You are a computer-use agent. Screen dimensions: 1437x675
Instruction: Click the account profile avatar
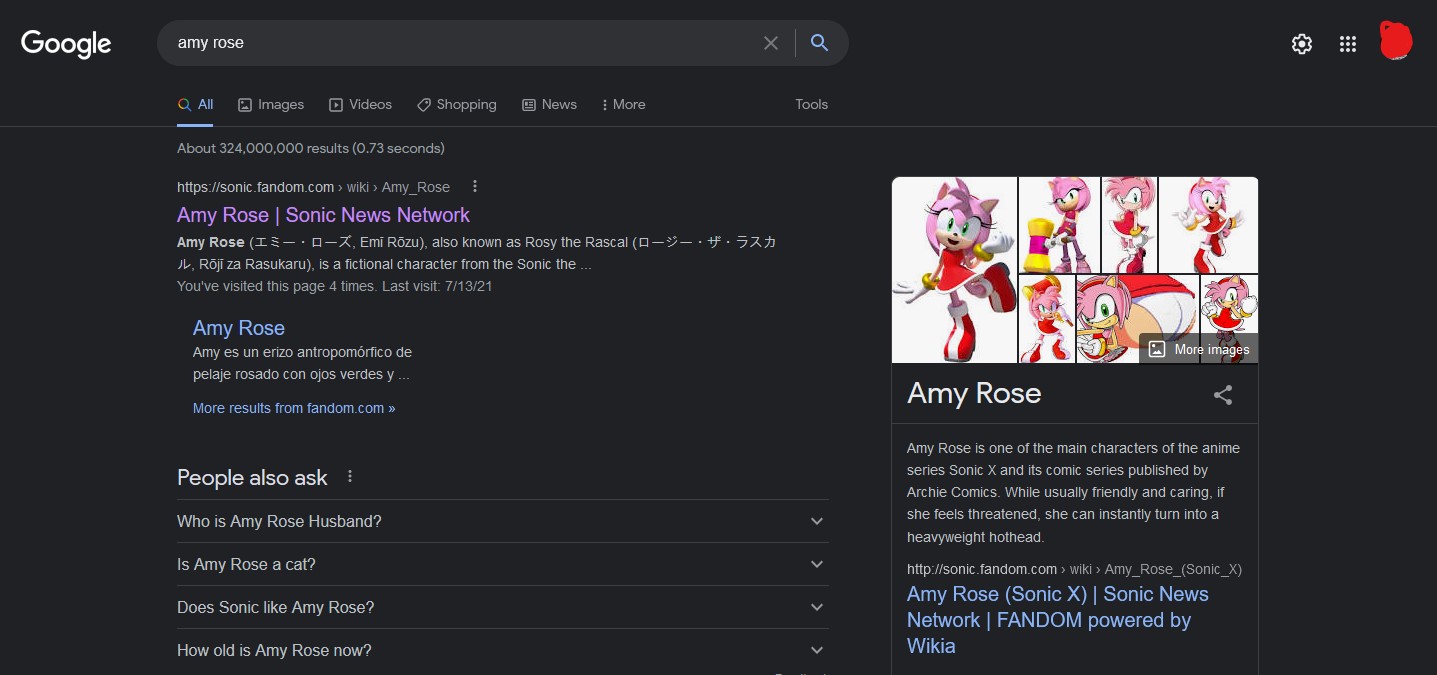1395,42
